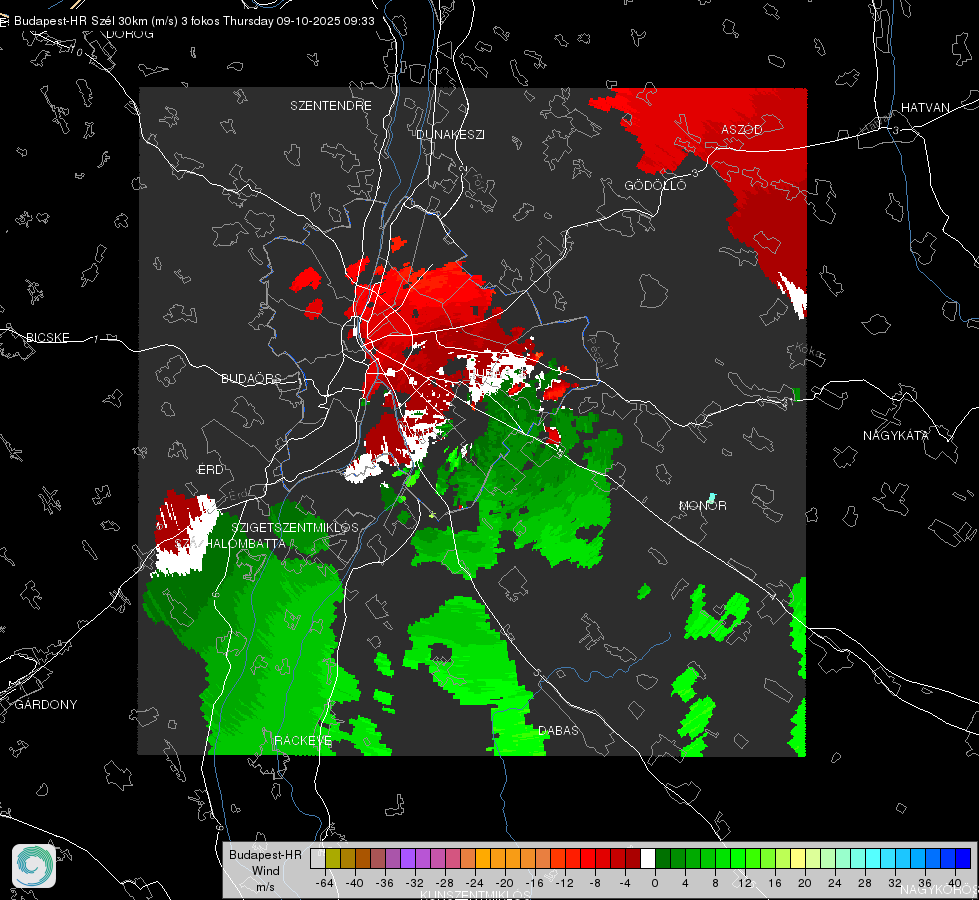Screen dimensions: 979x900
Task: Select the GÖDÖLLŐ map label
Action: (x=655, y=185)
